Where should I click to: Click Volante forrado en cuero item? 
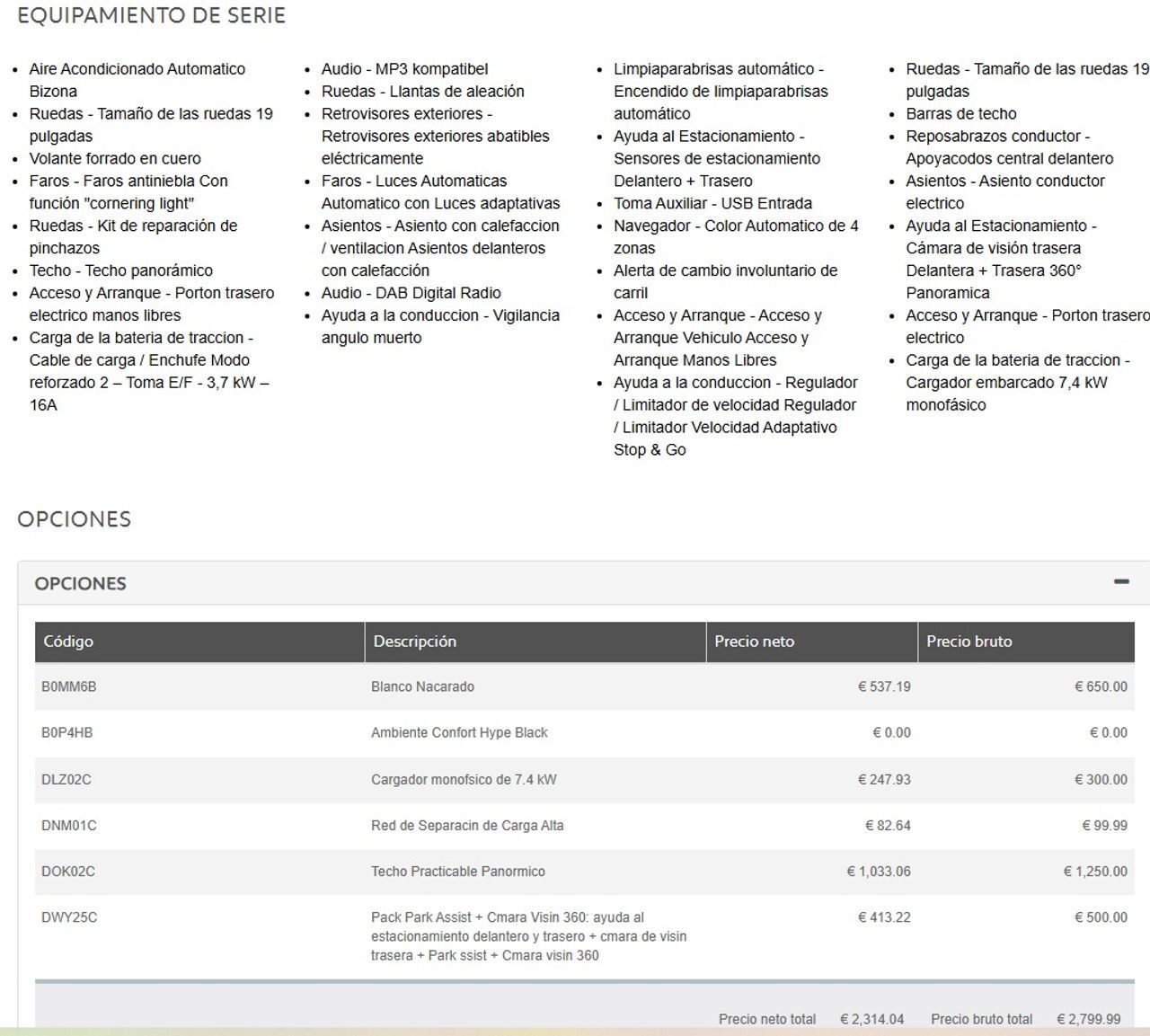click(x=115, y=159)
